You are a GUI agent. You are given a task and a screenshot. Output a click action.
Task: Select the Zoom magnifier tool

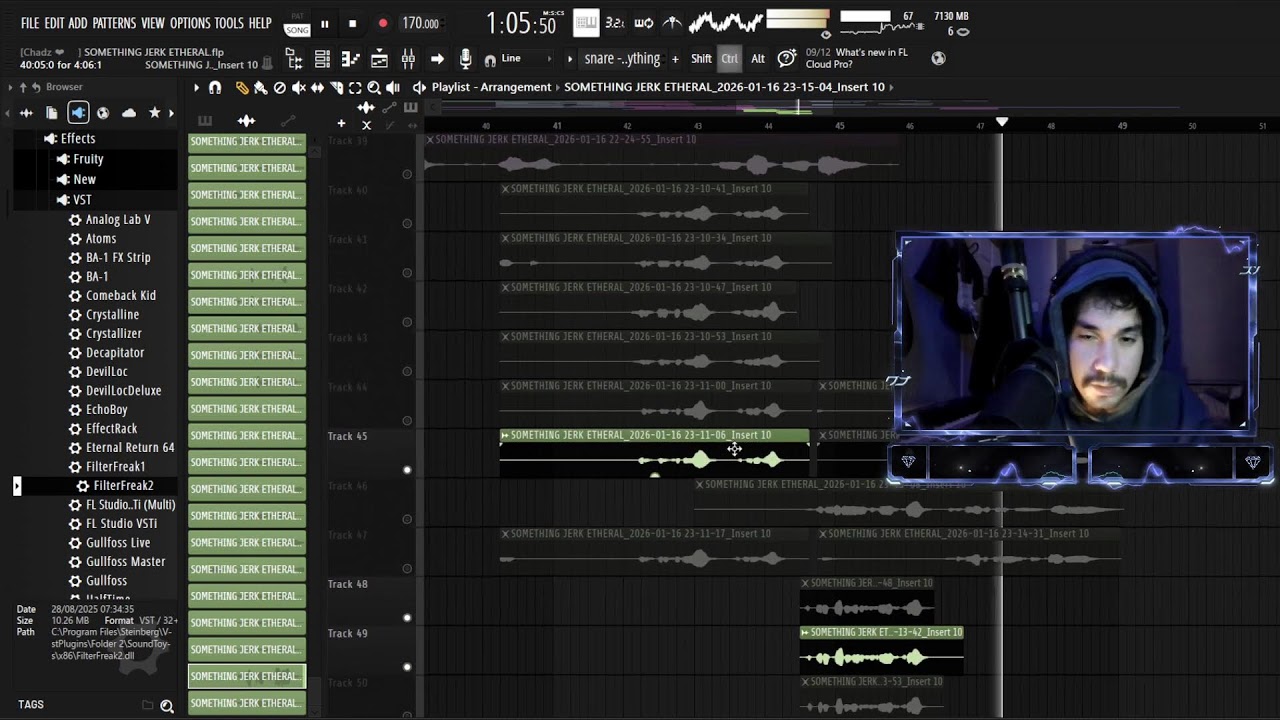[374, 88]
